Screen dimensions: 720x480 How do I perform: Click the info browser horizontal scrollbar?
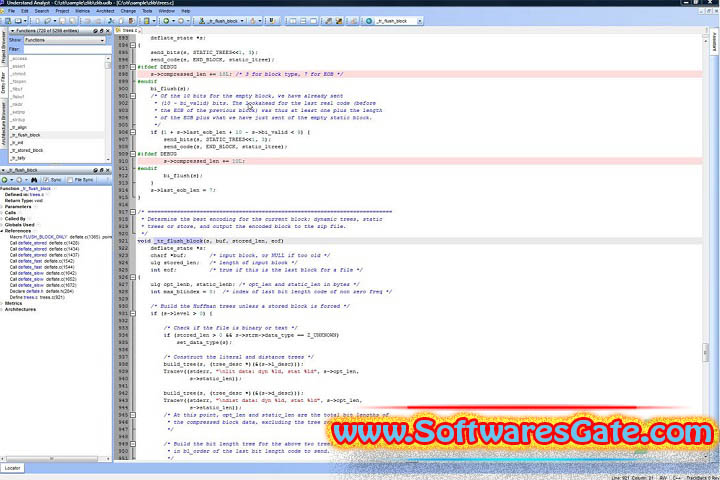click(x=56, y=458)
